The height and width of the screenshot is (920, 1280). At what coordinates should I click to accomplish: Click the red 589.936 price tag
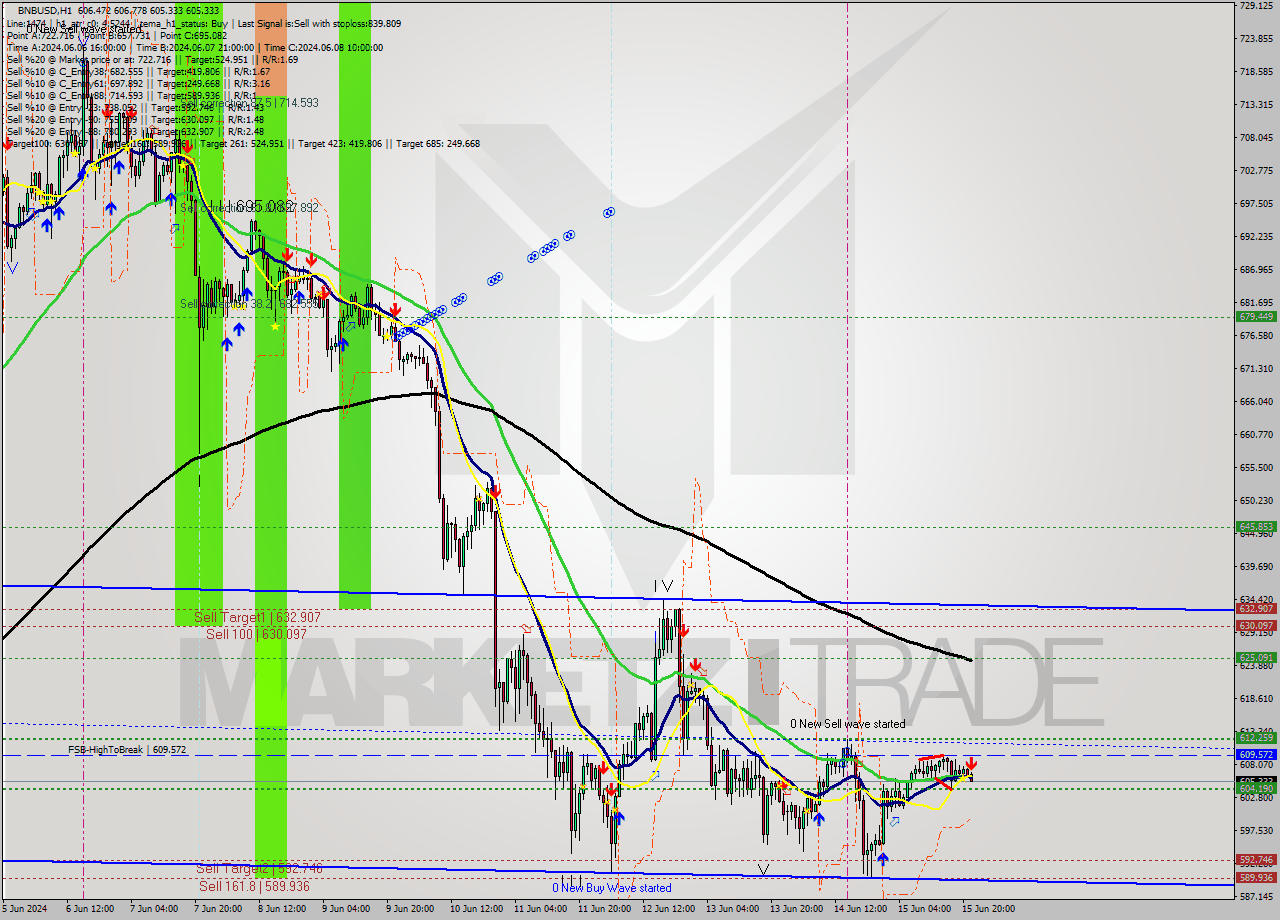pyautogui.click(x=1256, y=877)
